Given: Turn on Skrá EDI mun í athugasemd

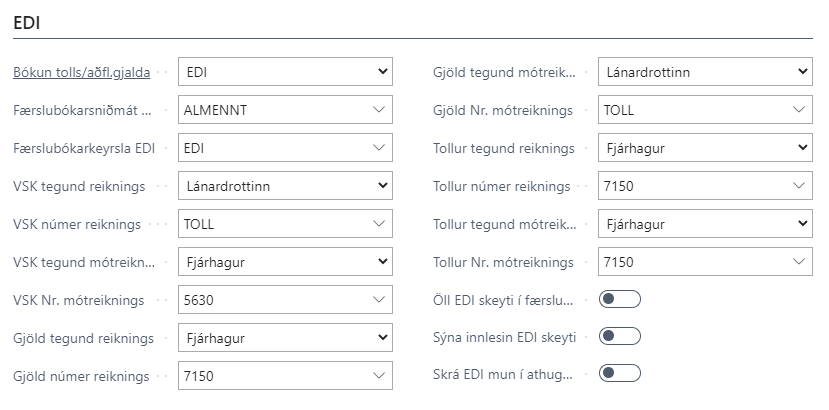Looking at the screenshot, I should pos(619,373).
